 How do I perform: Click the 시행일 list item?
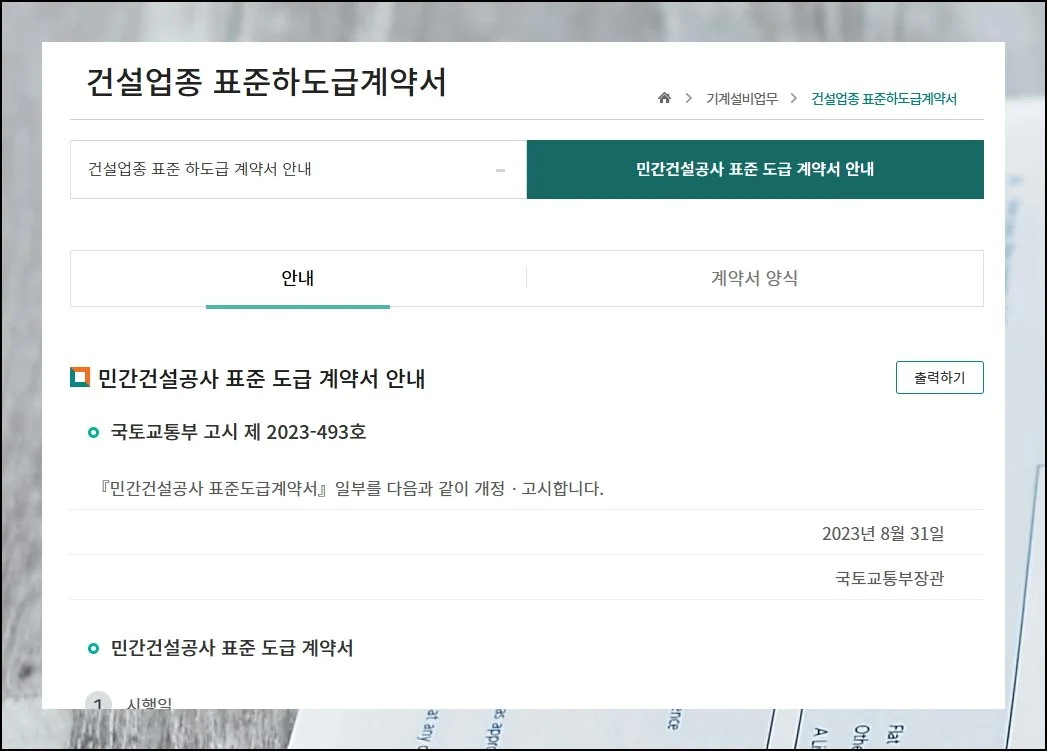pos(149,703)
